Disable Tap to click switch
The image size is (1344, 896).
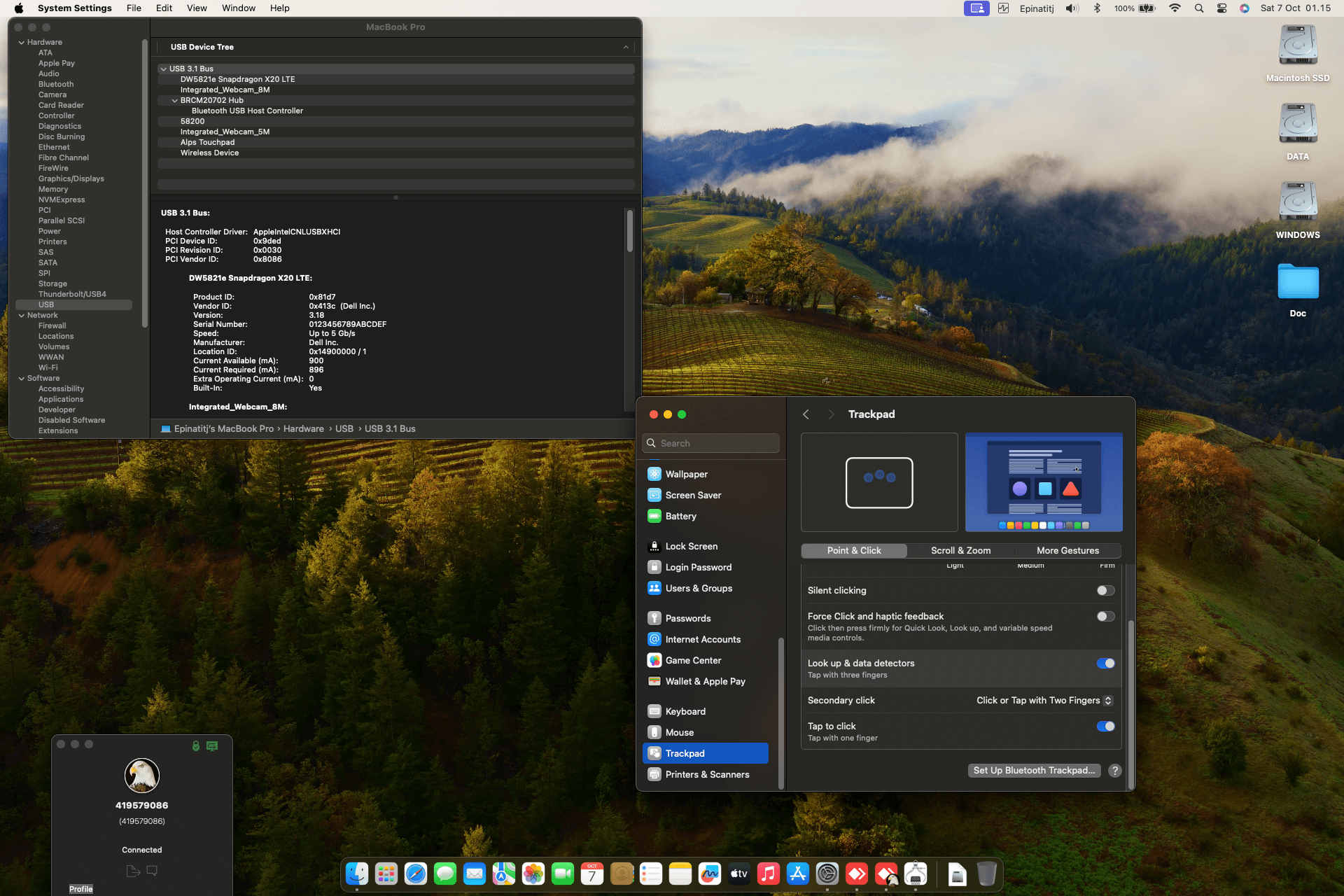pyautogui.click(x=1105, y=727)
